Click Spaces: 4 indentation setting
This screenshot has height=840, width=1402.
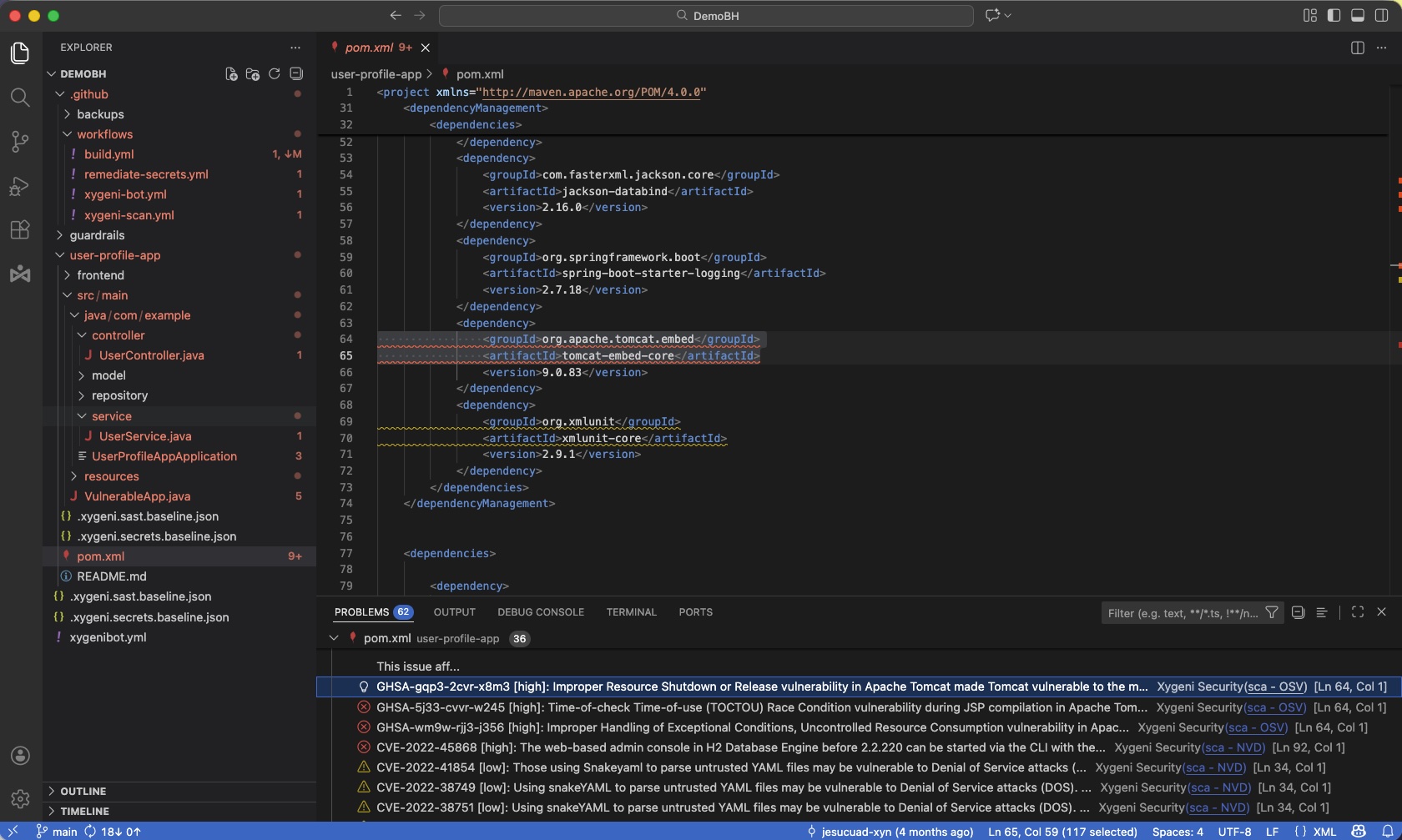pos(1178,832)
